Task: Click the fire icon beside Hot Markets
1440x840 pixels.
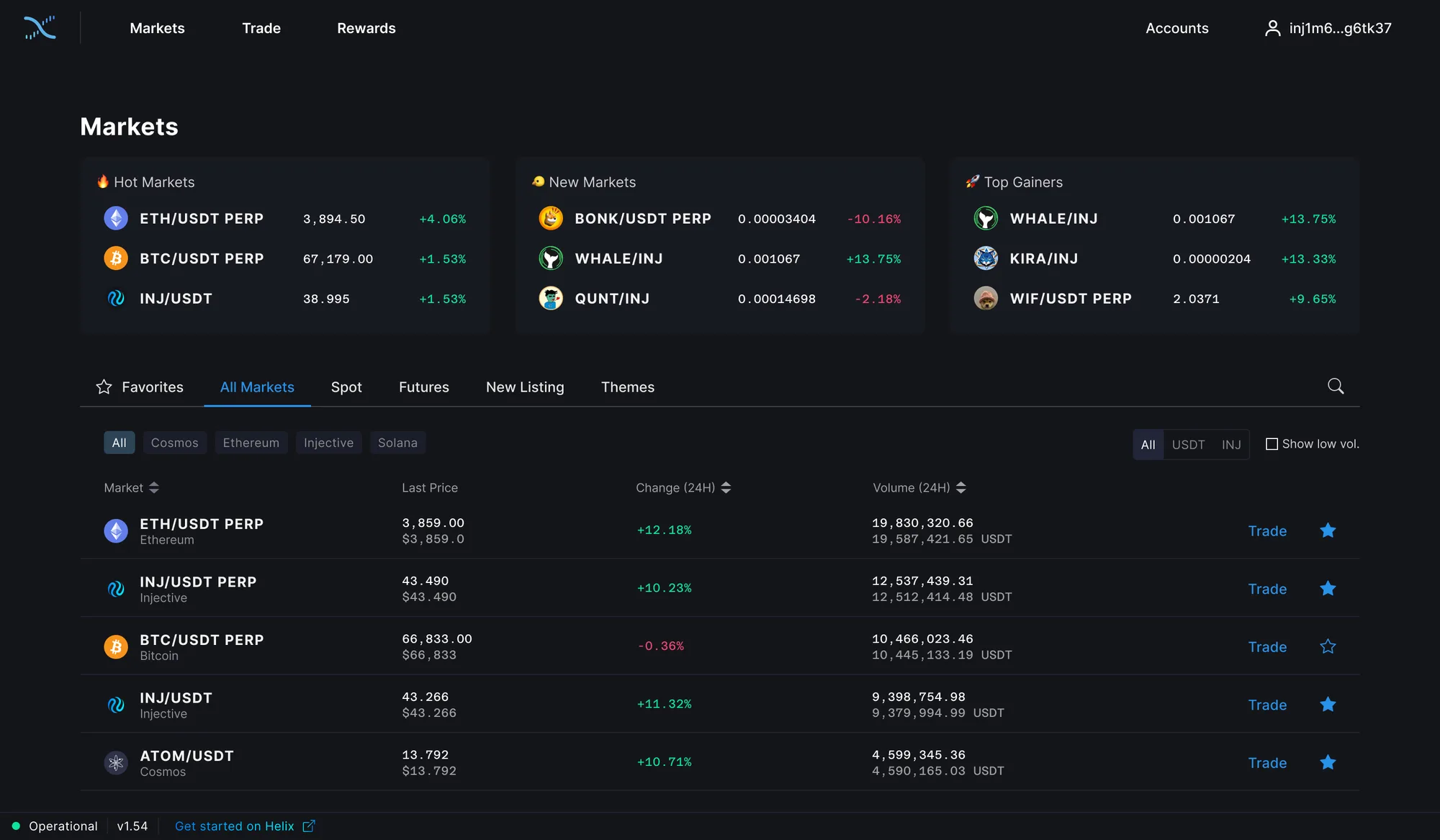Action: (x=103, y=181)
